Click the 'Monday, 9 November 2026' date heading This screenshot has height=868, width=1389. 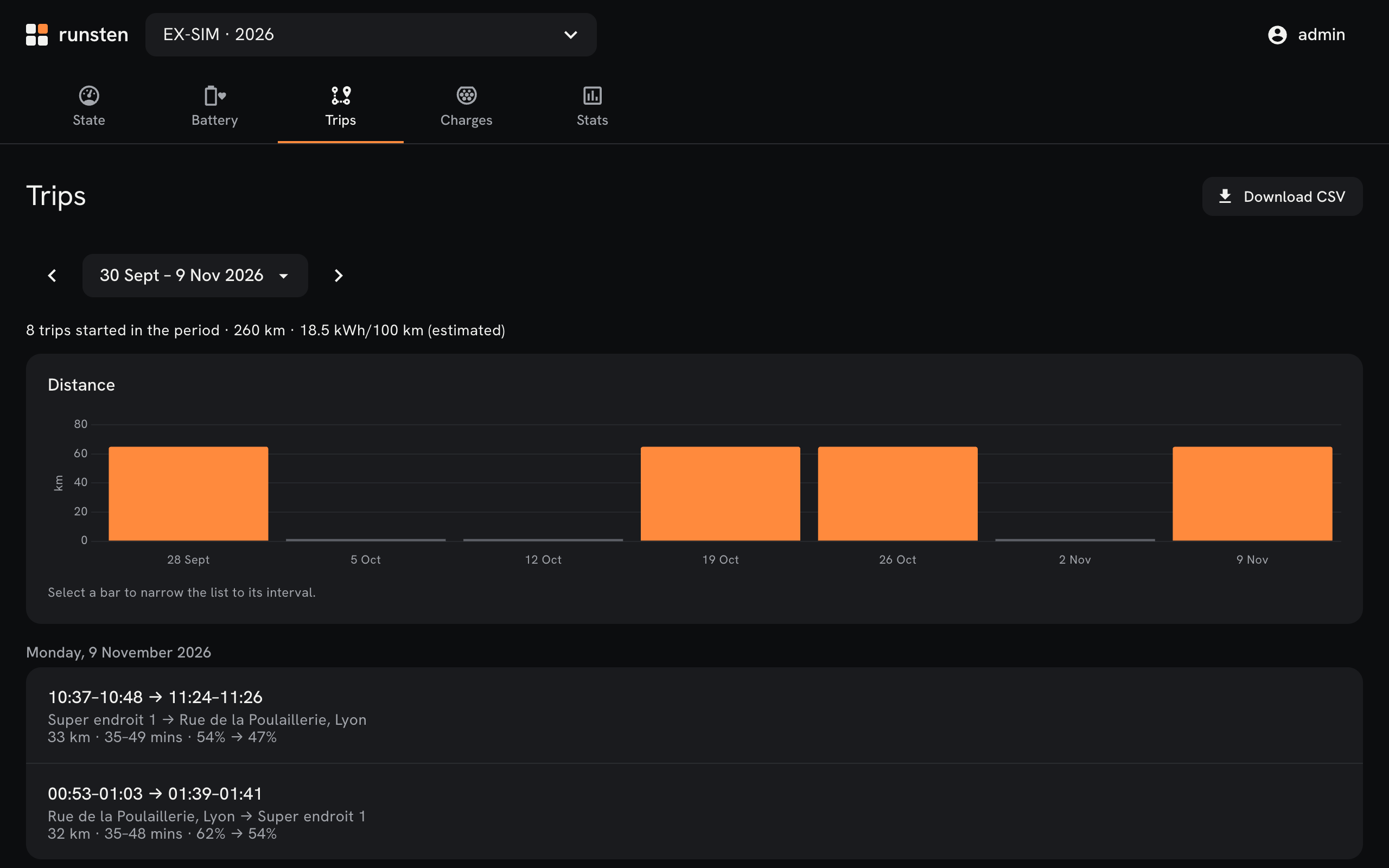click(119, 652)
